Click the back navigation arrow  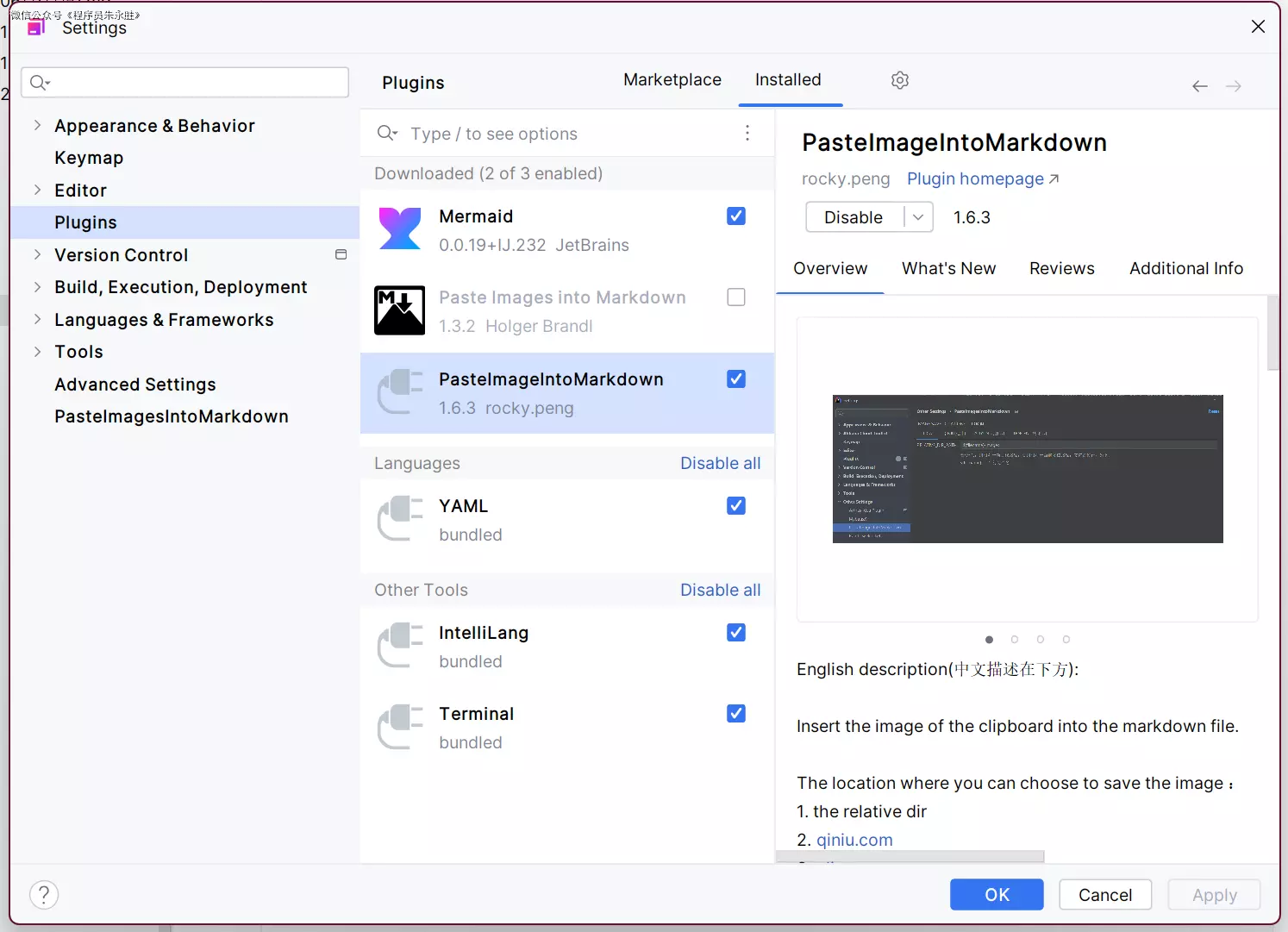[1199, 86]
